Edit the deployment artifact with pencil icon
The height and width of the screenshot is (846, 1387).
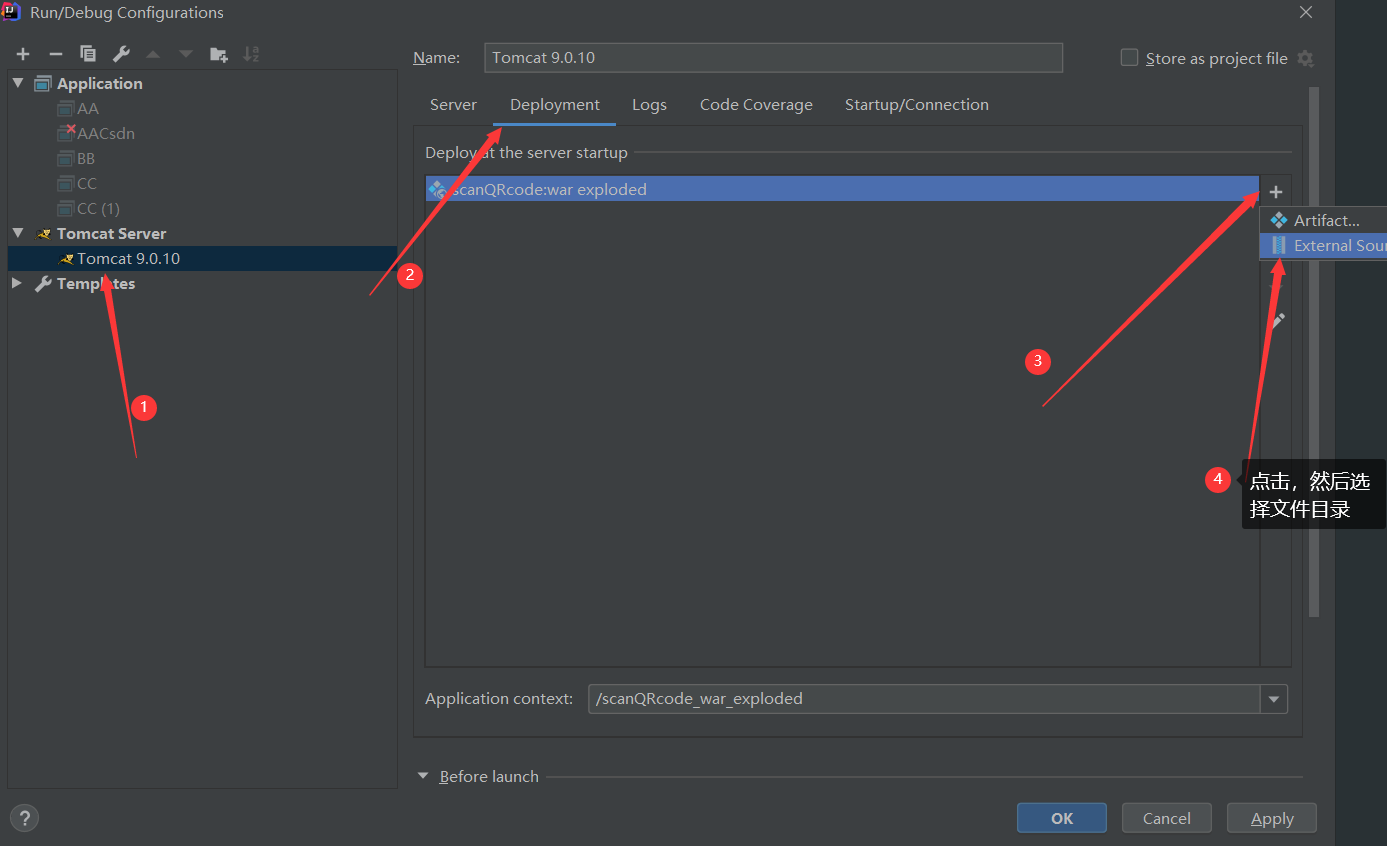[x=1276, y=321]
